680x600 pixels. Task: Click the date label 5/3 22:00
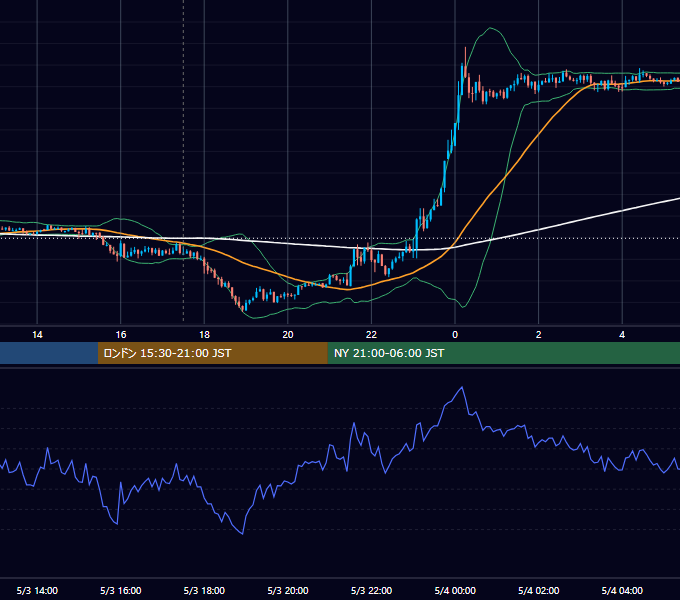[x=371, y=590]
